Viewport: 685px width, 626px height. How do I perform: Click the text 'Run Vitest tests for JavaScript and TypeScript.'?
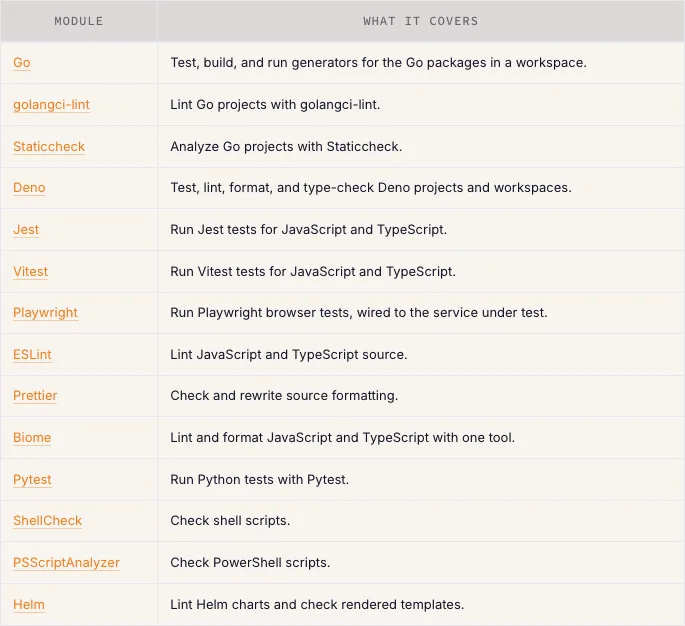[313, 272]
